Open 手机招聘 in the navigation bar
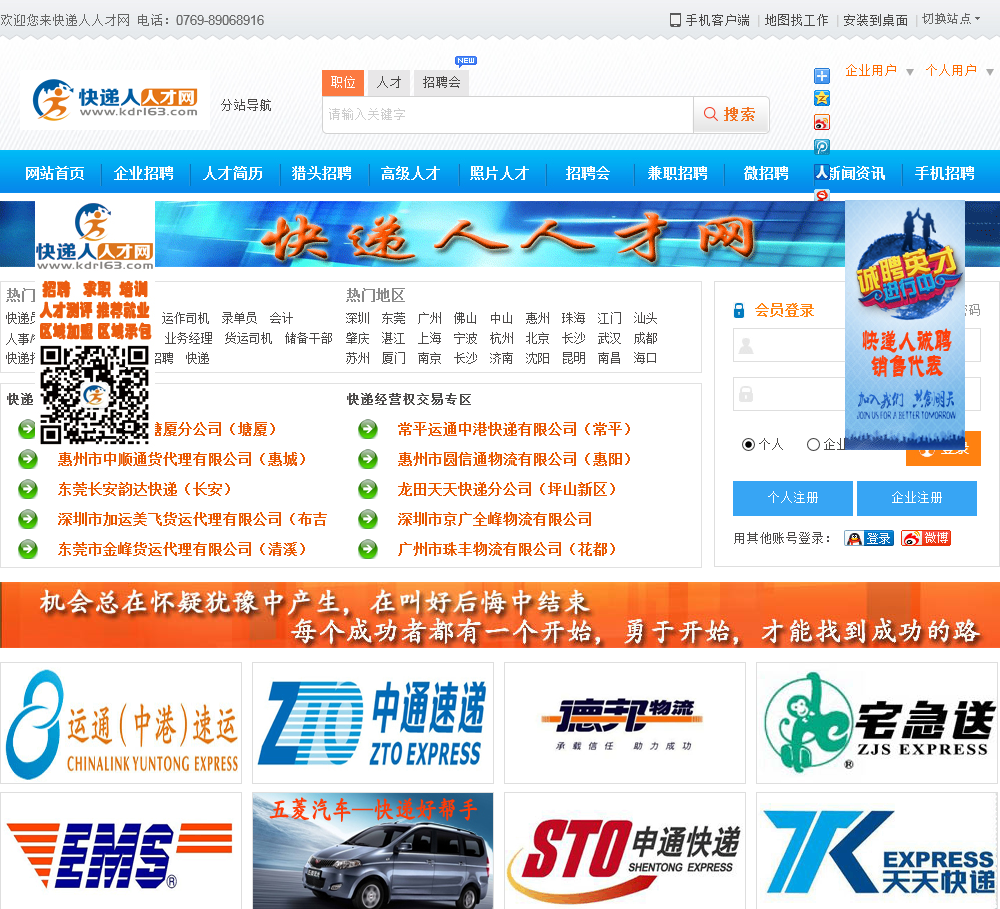This screenshot has width=1000, height=909. (x=945, y=174)
